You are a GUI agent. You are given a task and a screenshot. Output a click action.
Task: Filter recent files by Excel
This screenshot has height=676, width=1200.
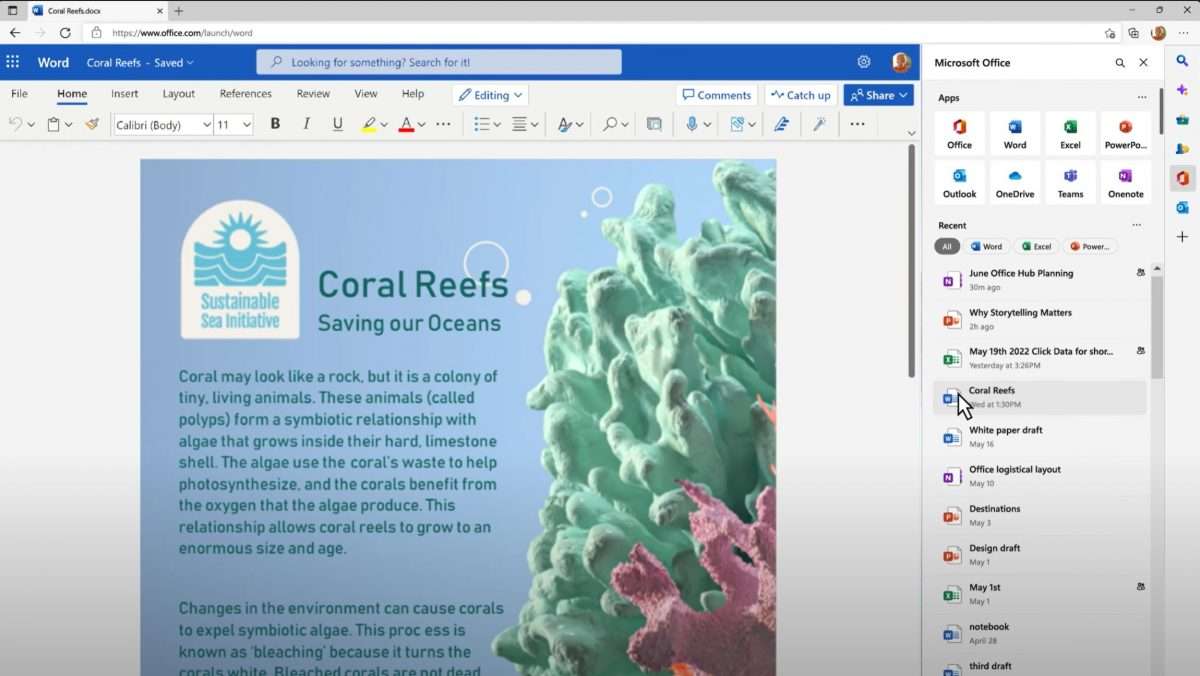1036,246
